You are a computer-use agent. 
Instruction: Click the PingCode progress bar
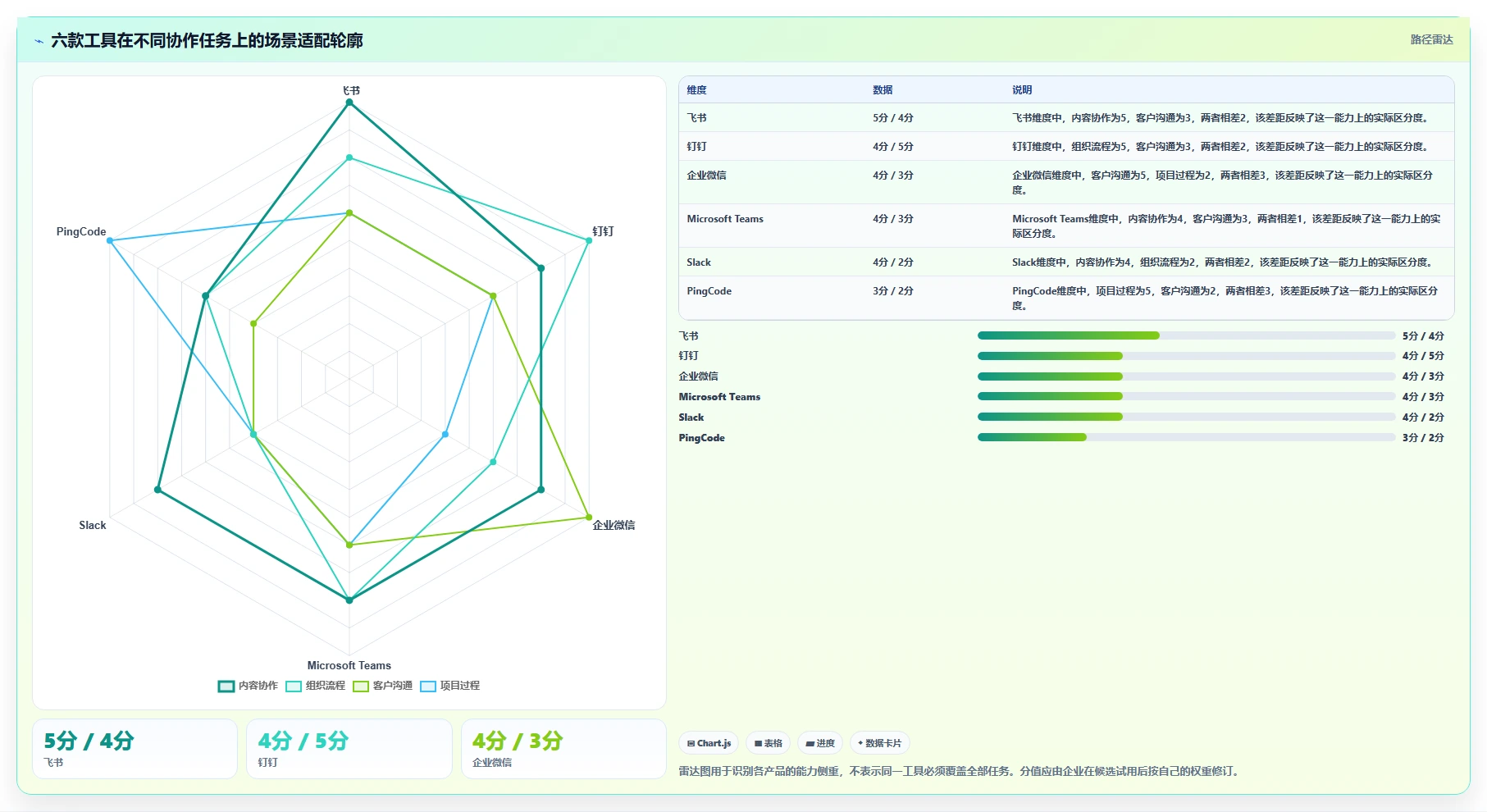click(1186, 437)
